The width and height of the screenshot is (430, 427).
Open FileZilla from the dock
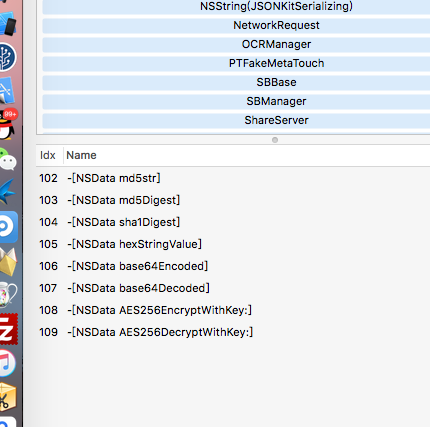[8, 329]
